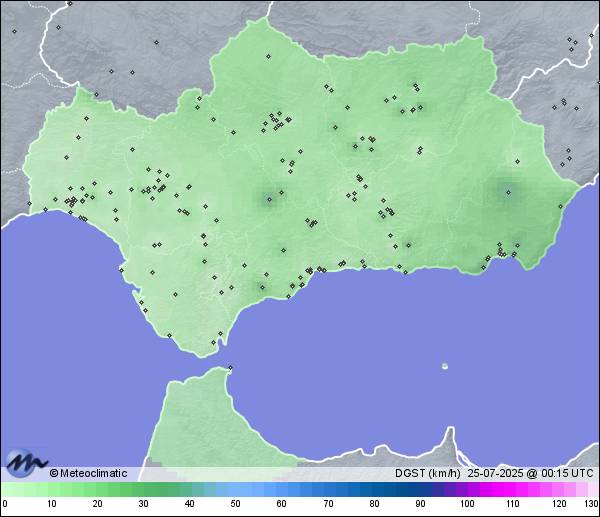Viewport: 600px width, 517px height.
Task: Open the © Meteoclimatic copyright link
Action: [88, 473]
